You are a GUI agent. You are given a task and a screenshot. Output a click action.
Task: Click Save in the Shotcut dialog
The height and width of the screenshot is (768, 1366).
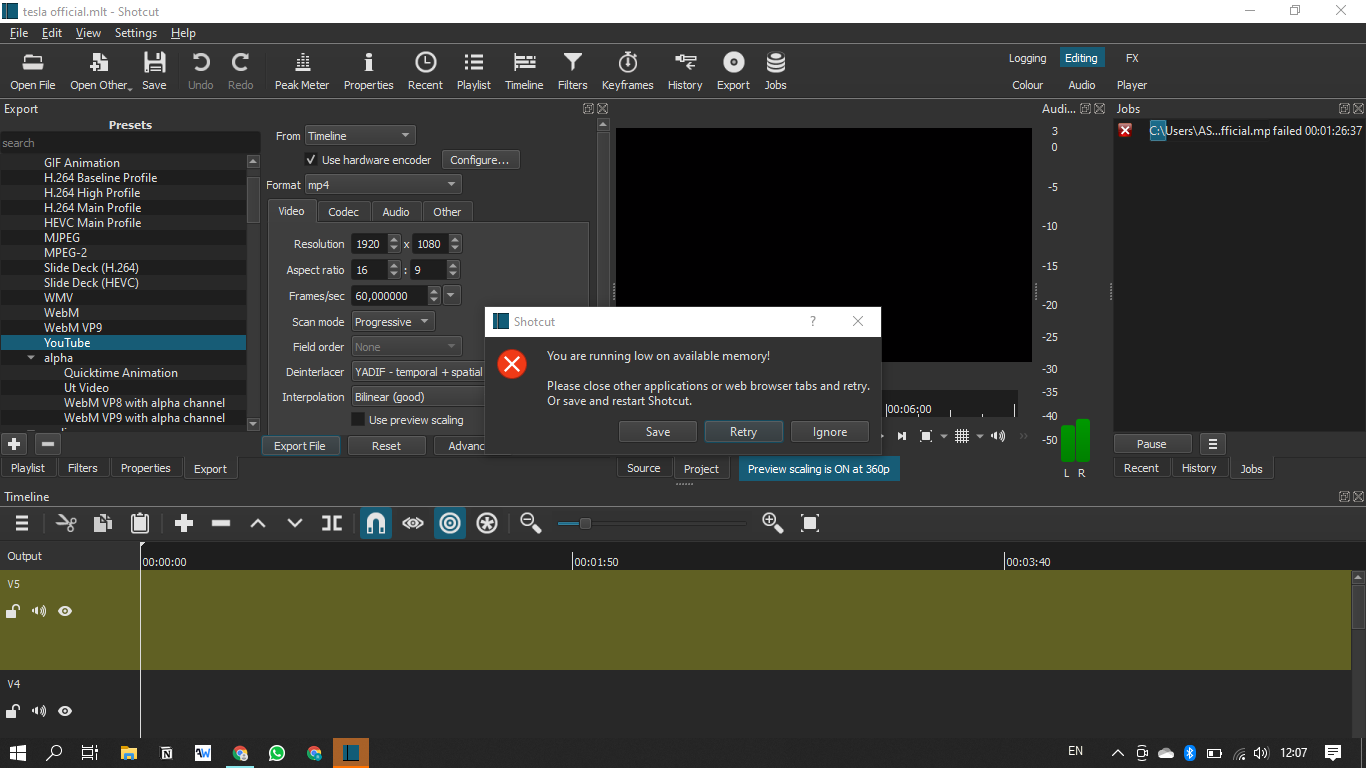pyautogui.click(x=658, y=432)
